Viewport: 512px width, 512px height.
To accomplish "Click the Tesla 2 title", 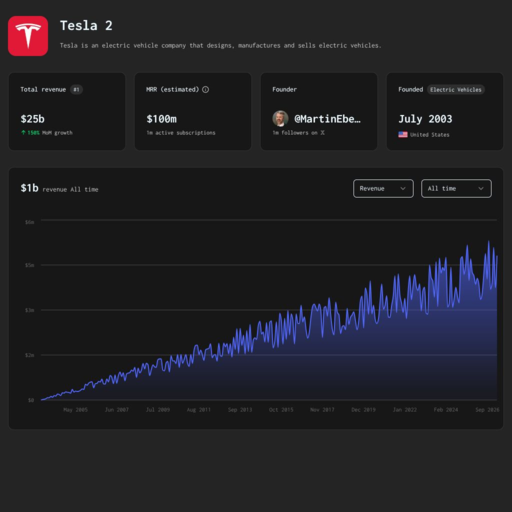I will (86, 26).
